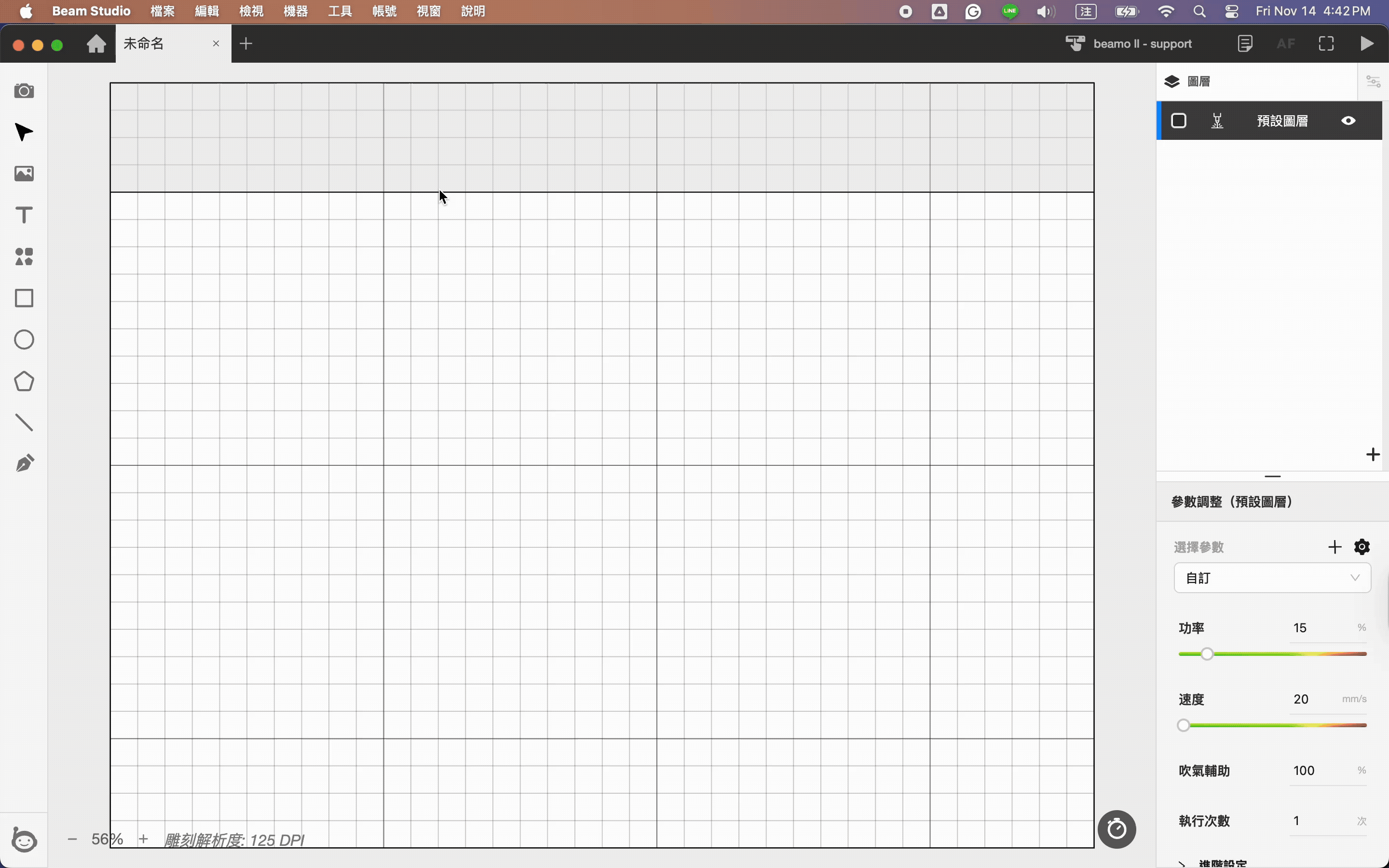The height and width of the screenshot is (868, 1389).
Task: Select the Text tool
Action: (x=24, y=215)
